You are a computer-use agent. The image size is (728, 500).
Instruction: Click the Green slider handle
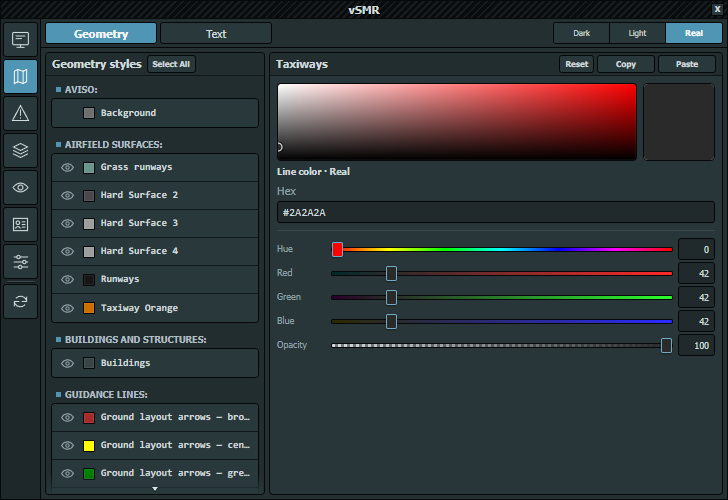(x=391, y=298)
